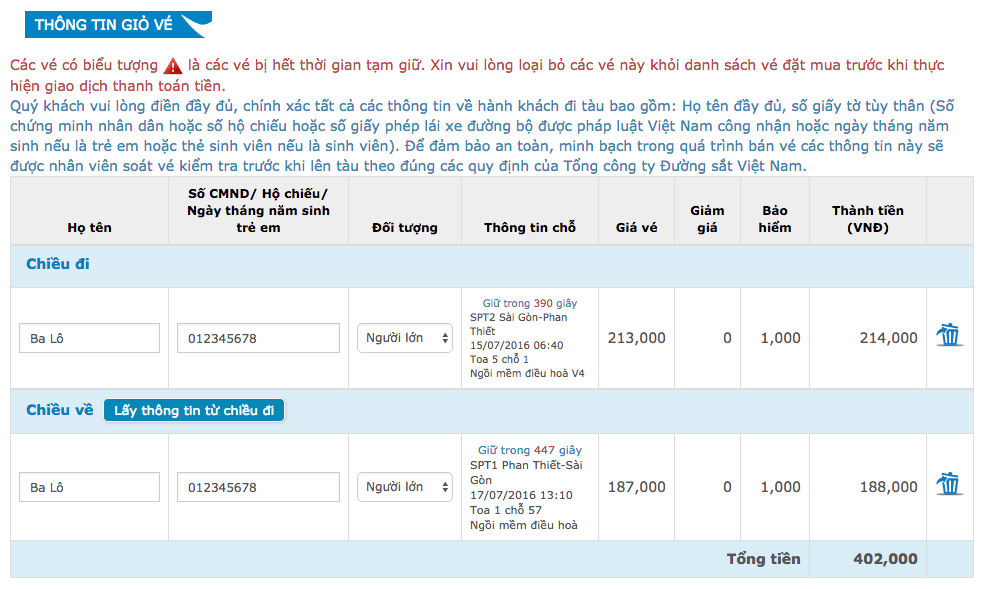Click the 'Giá vé' column header
The height and width of the screenshot is (589, 985).
click(x=636, y=227)
